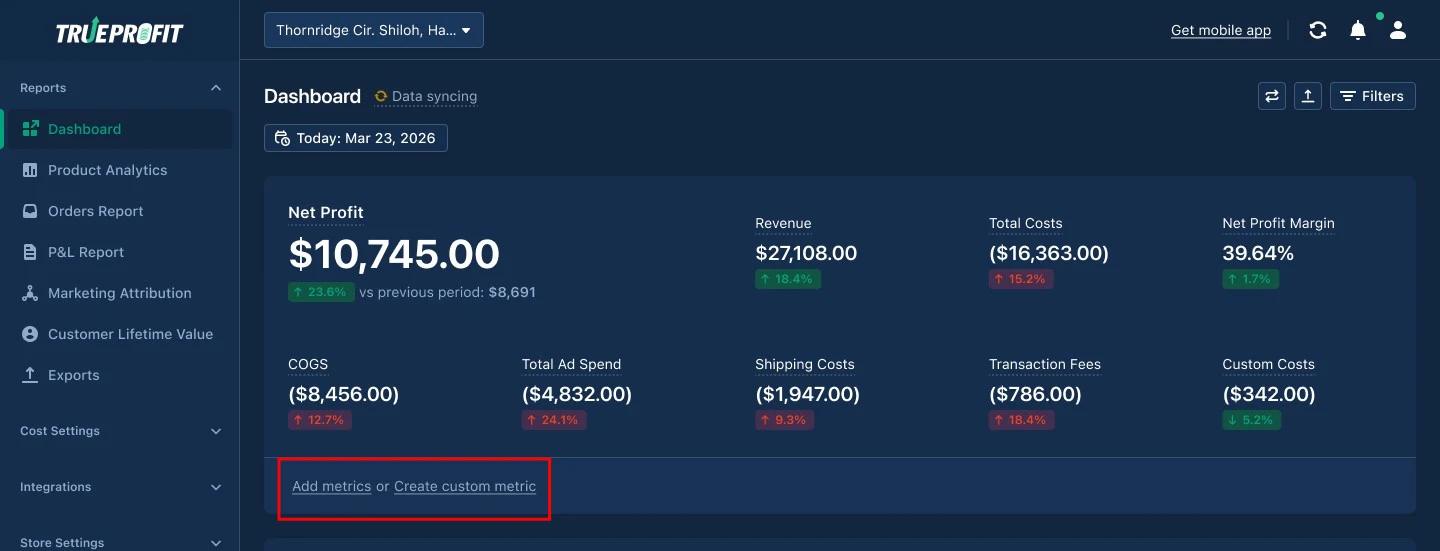Collapse the Reports section chevron
This screenshot has height=551, width=1440.
click(216, 88)
